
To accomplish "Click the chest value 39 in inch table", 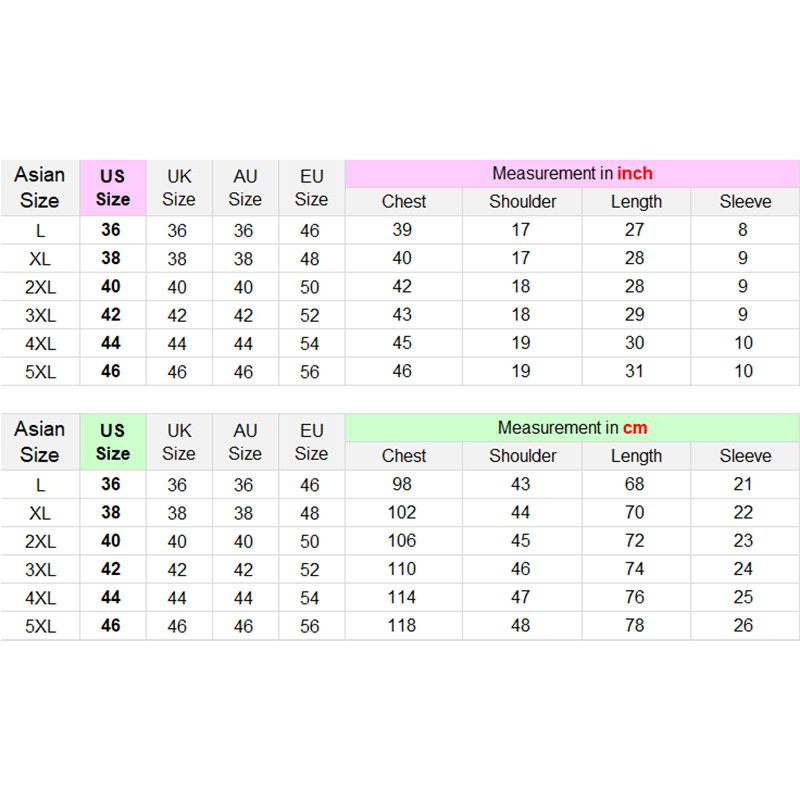I will [x=403, y=230].
